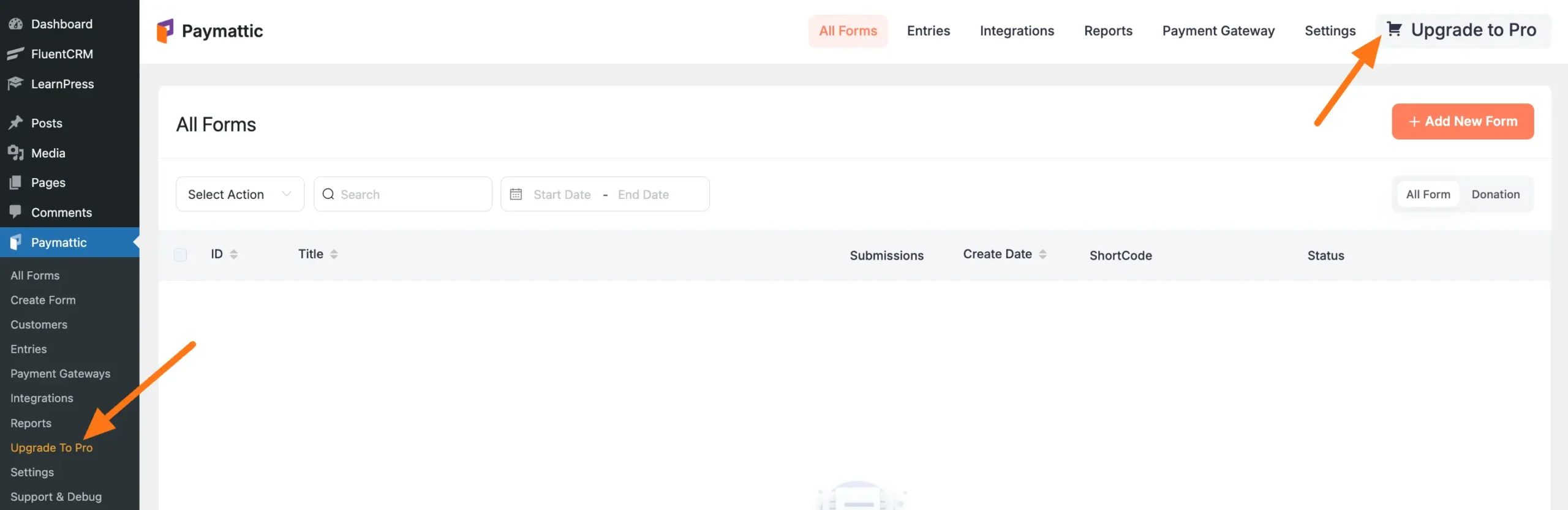Sort forms by Title column arrows
Screen dimensions: 1568x510
[334, 254]
